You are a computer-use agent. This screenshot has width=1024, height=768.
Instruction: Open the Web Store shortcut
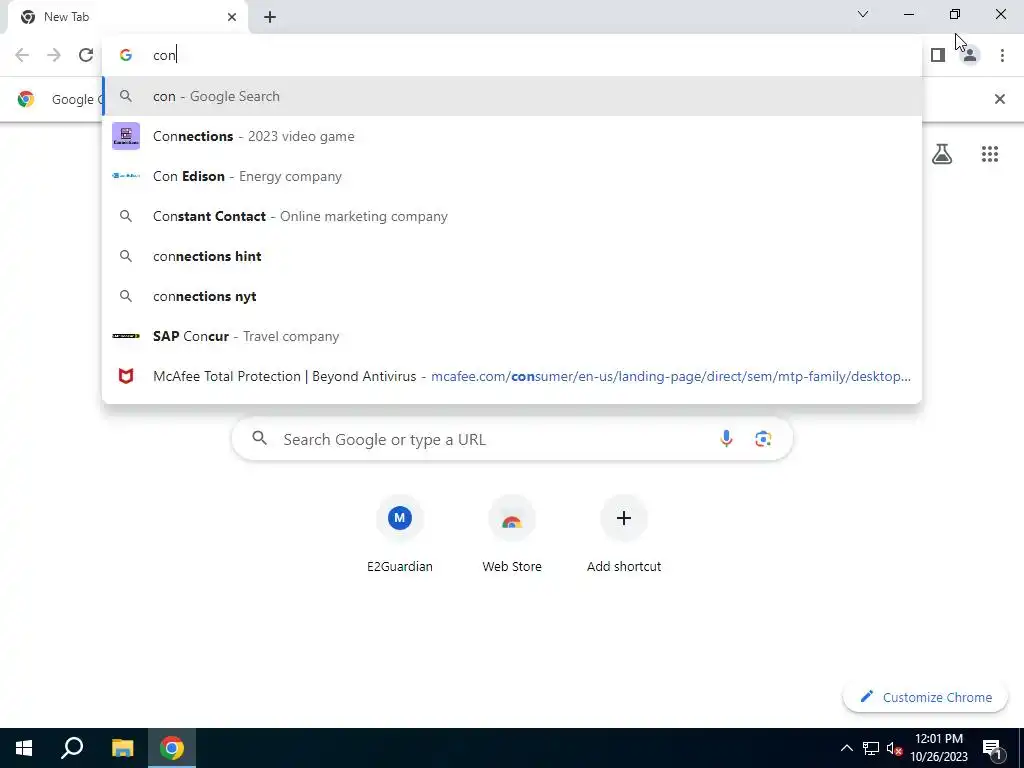pos(512,535)
